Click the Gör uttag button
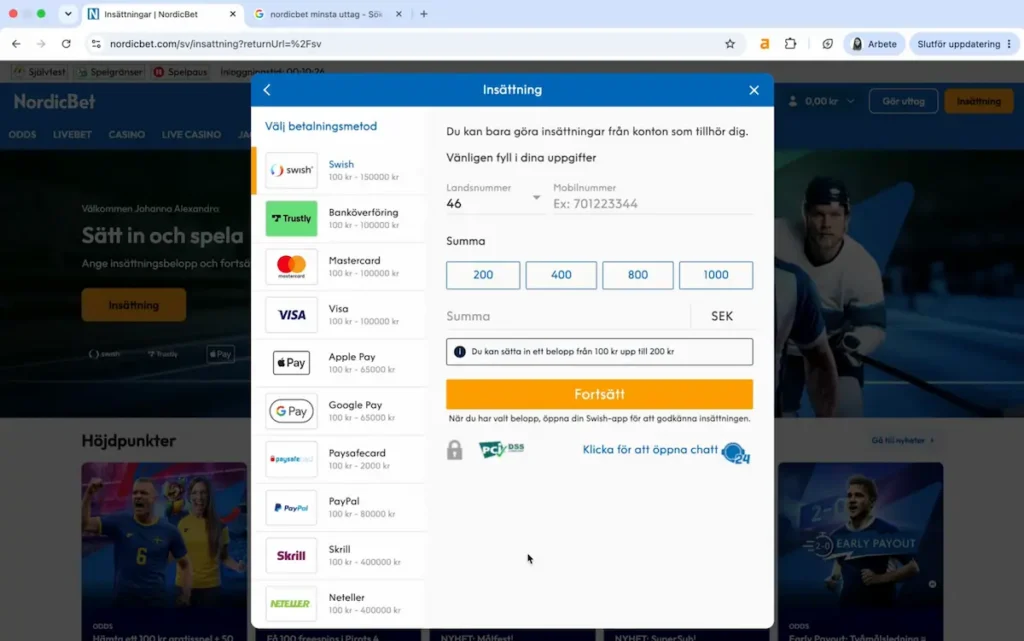1024x641 pixels. (x=903, y=101)
